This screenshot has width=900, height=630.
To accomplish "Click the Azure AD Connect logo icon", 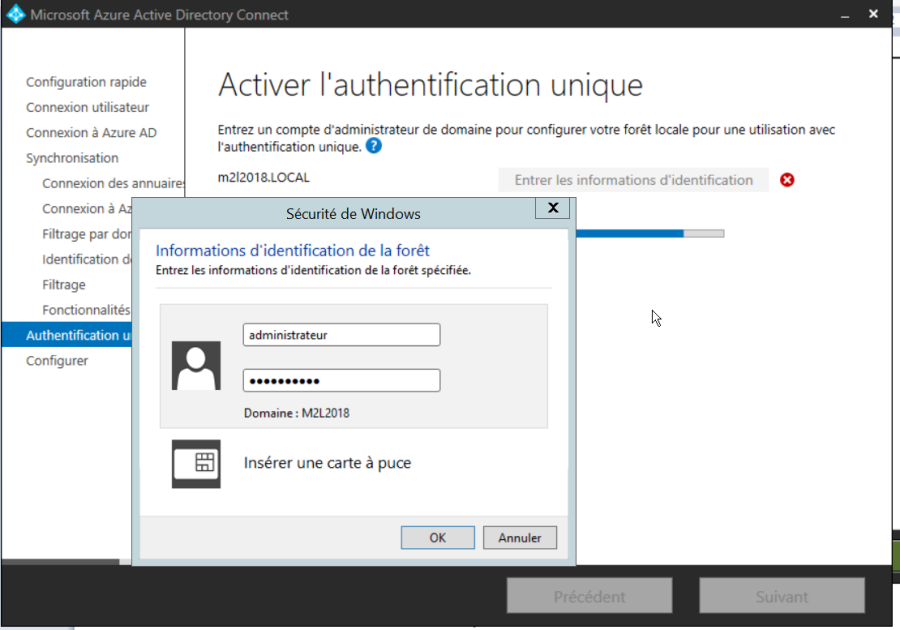I will coord(15,14).
